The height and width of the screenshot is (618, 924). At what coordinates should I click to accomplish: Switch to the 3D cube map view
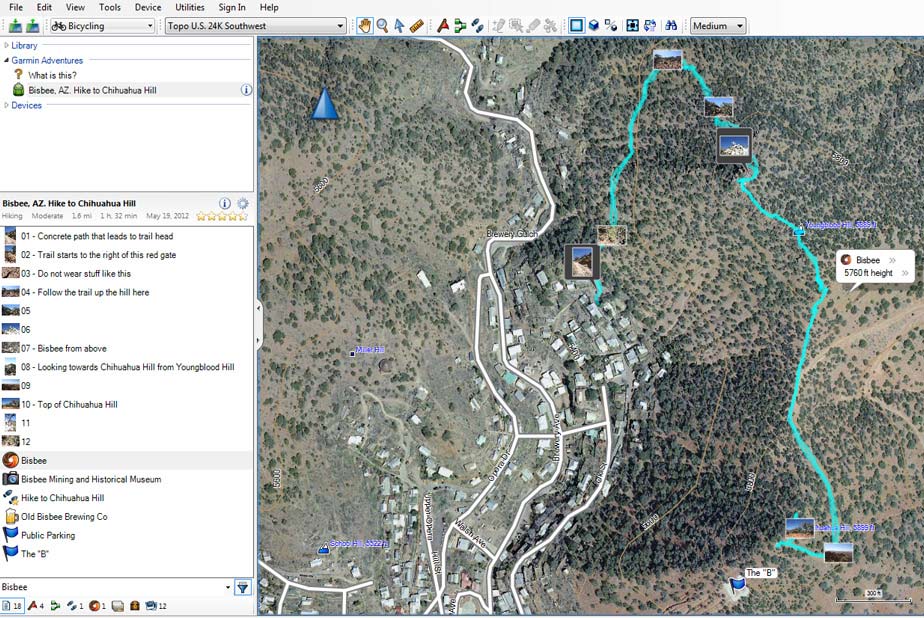click(x=594, y=26)
